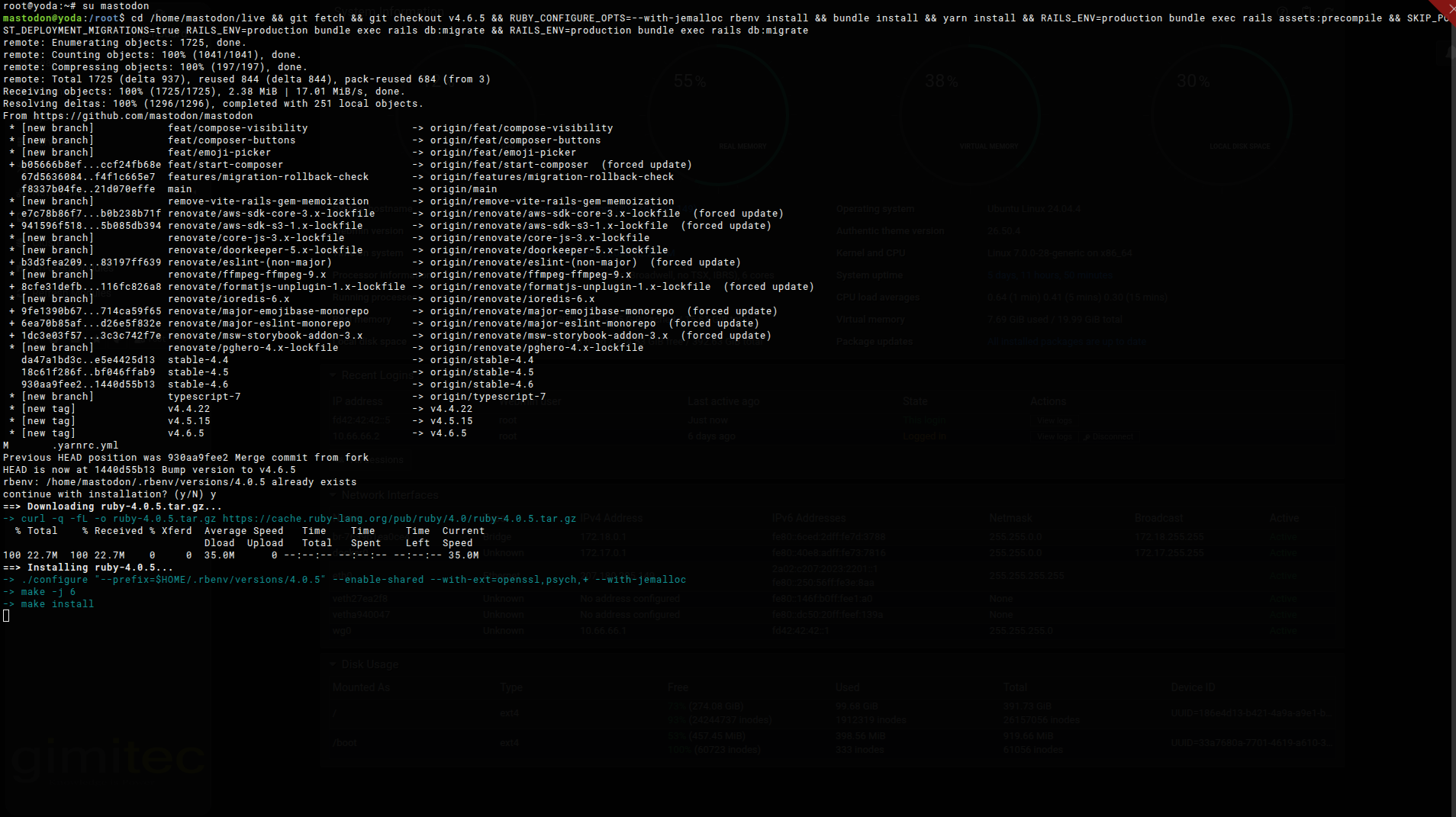This screenshot has width=1456, height=817.
Task: Click the 'HEAD is now at 1440d55b13' line
Action: click(150, 470)
